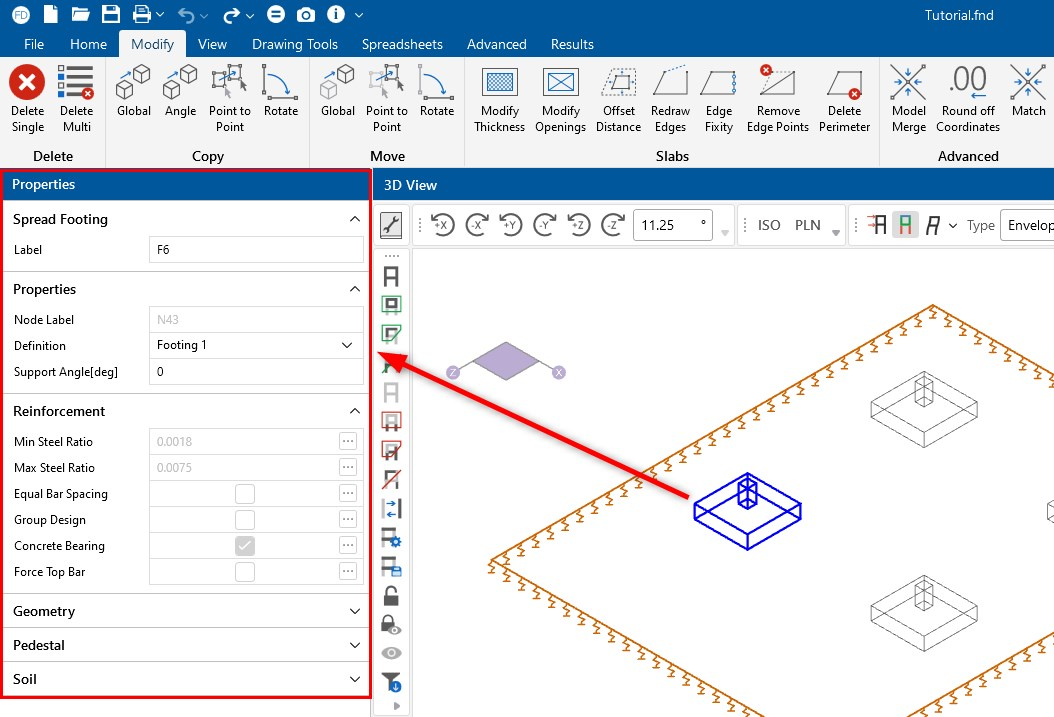Click the Delete Single icon
1054x717 pixels.
(x=28, y=81)
